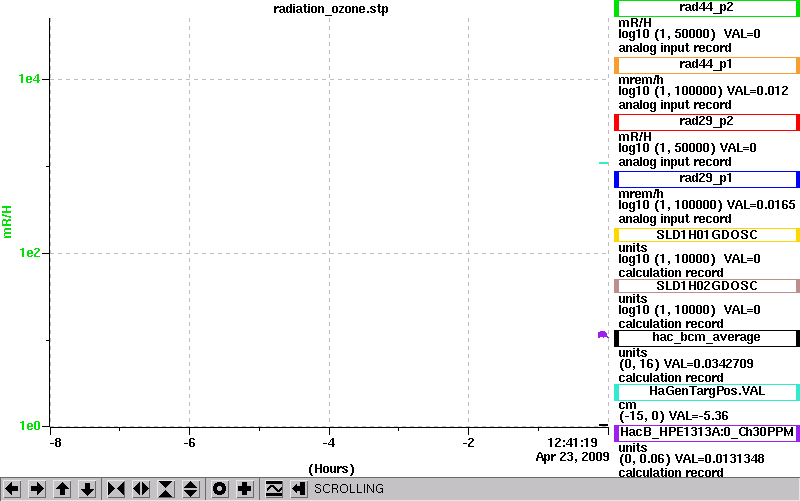The image size is (800, 501).
Task: Select the rad29_p2 curve legend
Action: 707,122
